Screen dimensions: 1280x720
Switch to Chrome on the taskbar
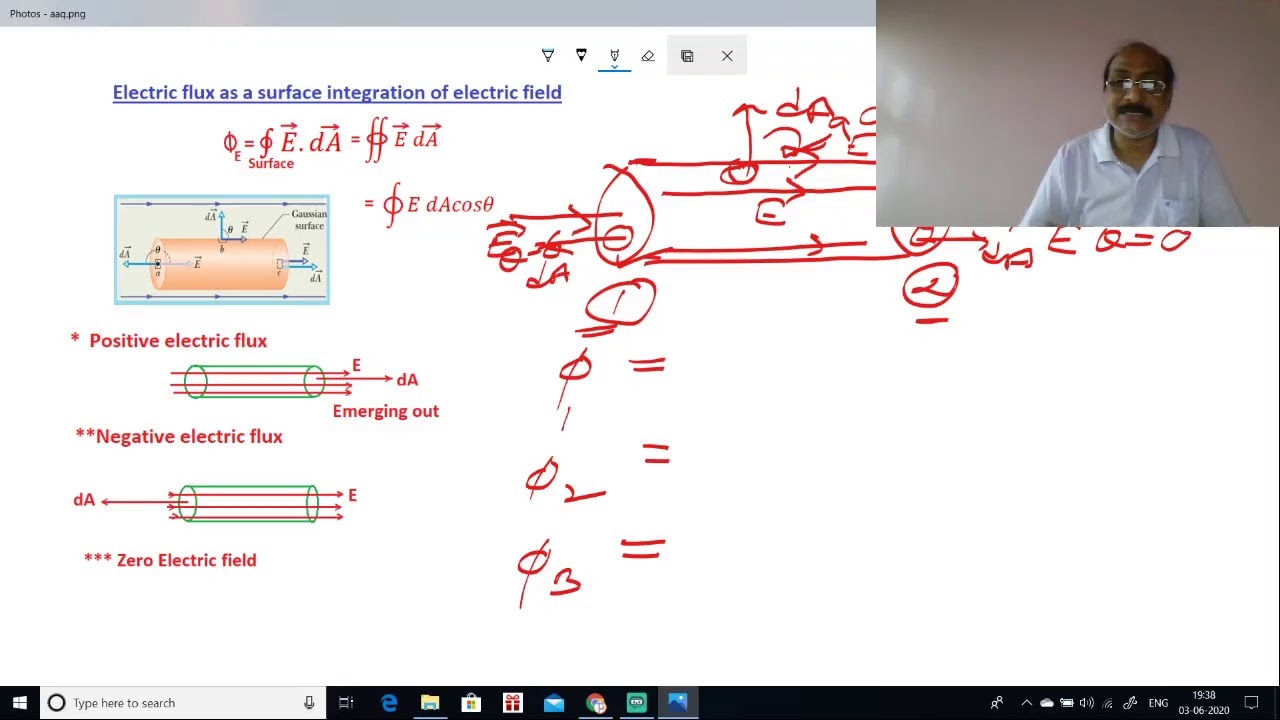point(596,703)
